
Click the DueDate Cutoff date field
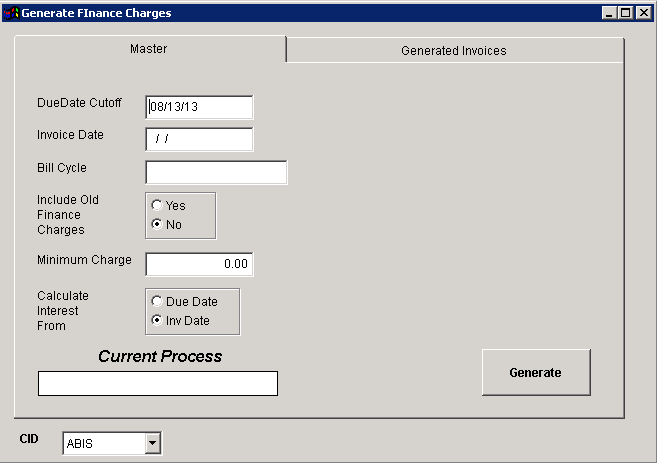199,107
